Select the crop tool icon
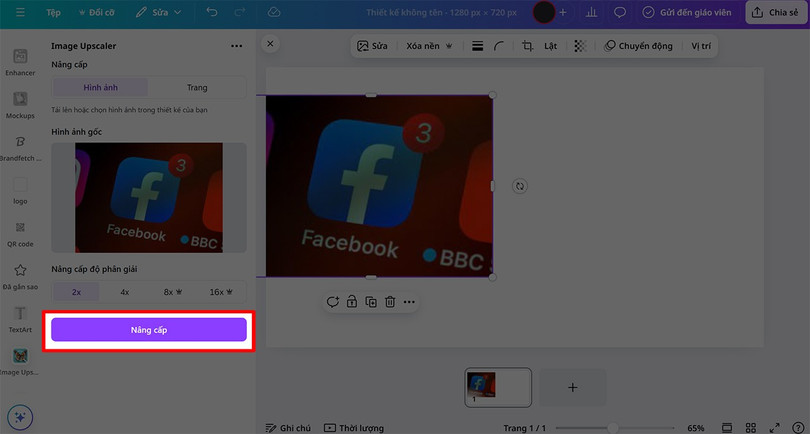The height and width of the screenshot is (434, 810). [x=527, y=46]
